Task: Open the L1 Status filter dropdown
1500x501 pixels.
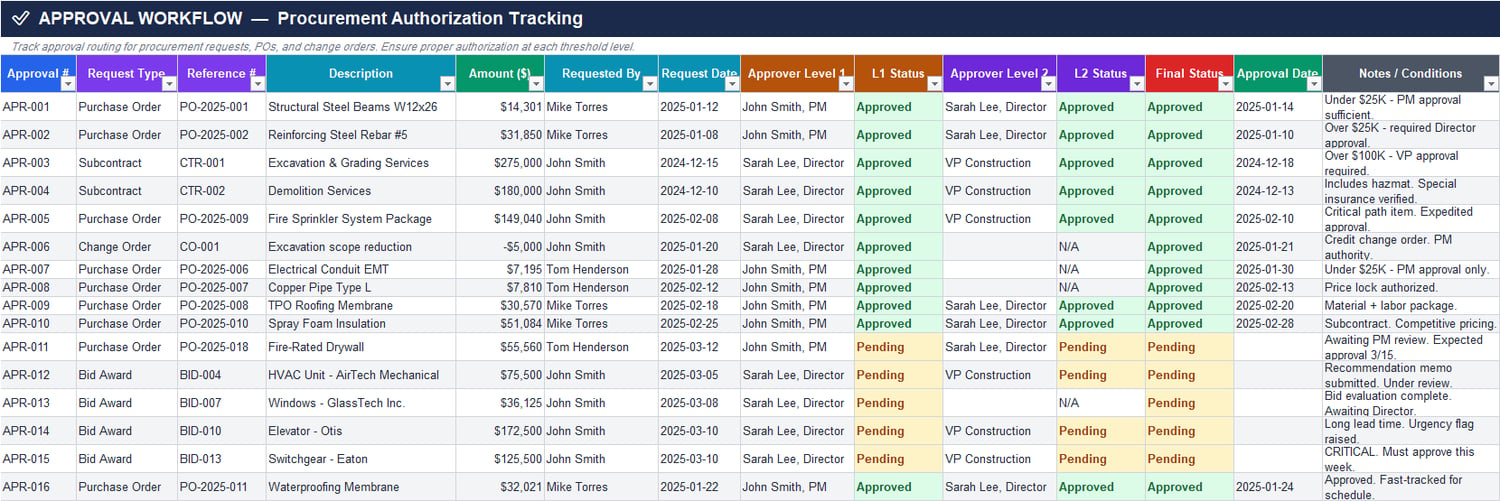Action: point(934,85)
